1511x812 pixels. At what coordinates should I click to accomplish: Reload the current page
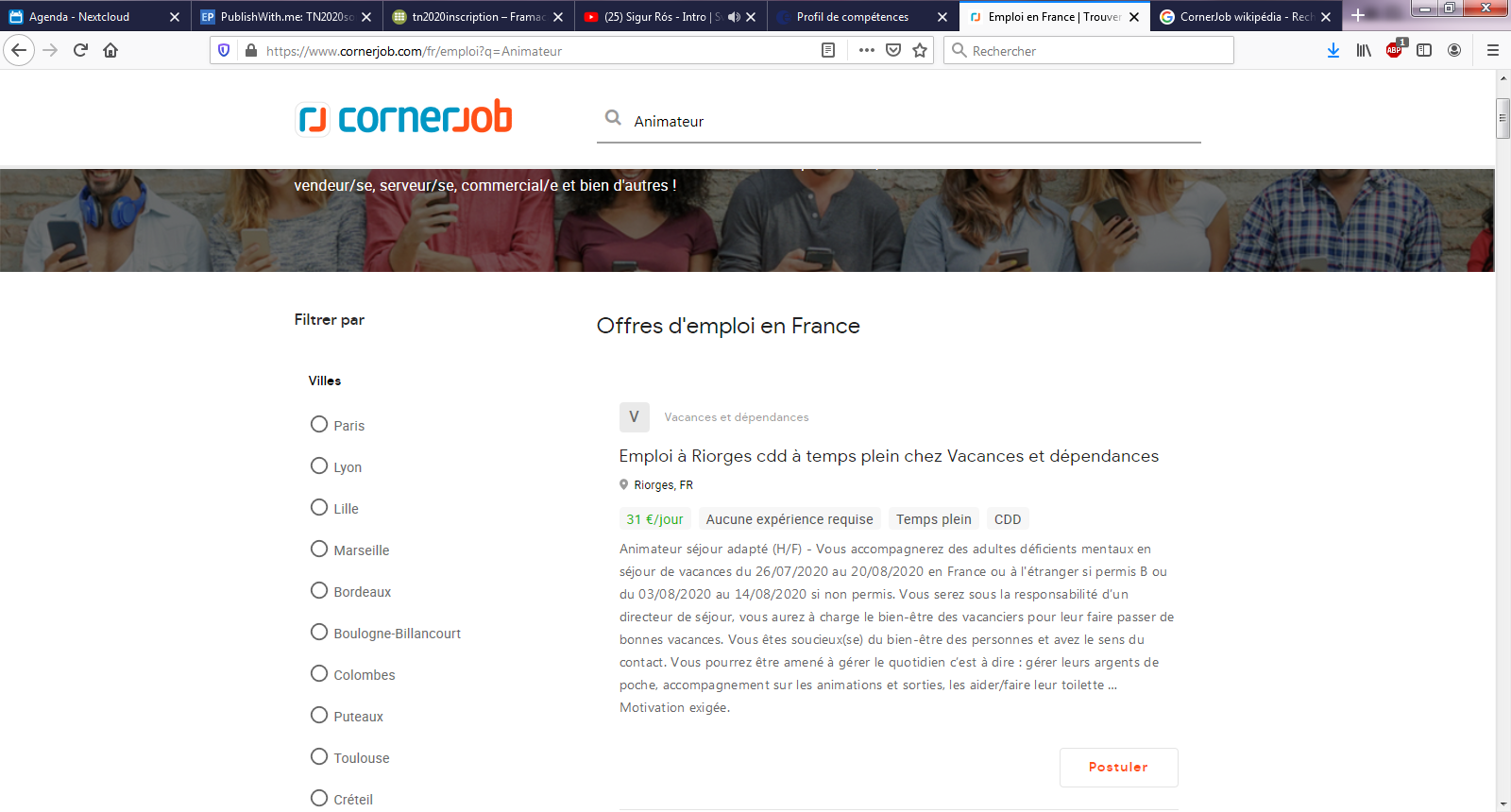[x=80, y=51]
